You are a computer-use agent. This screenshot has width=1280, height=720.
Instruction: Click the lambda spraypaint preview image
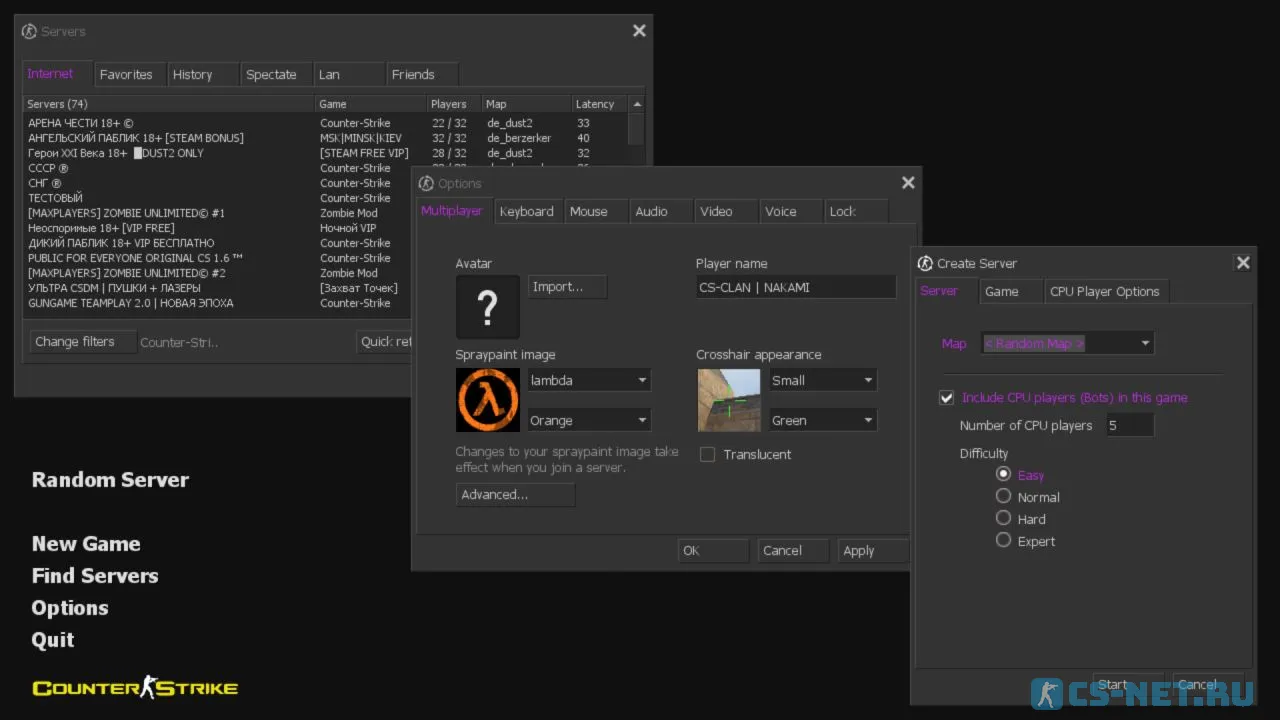point(488,400)
